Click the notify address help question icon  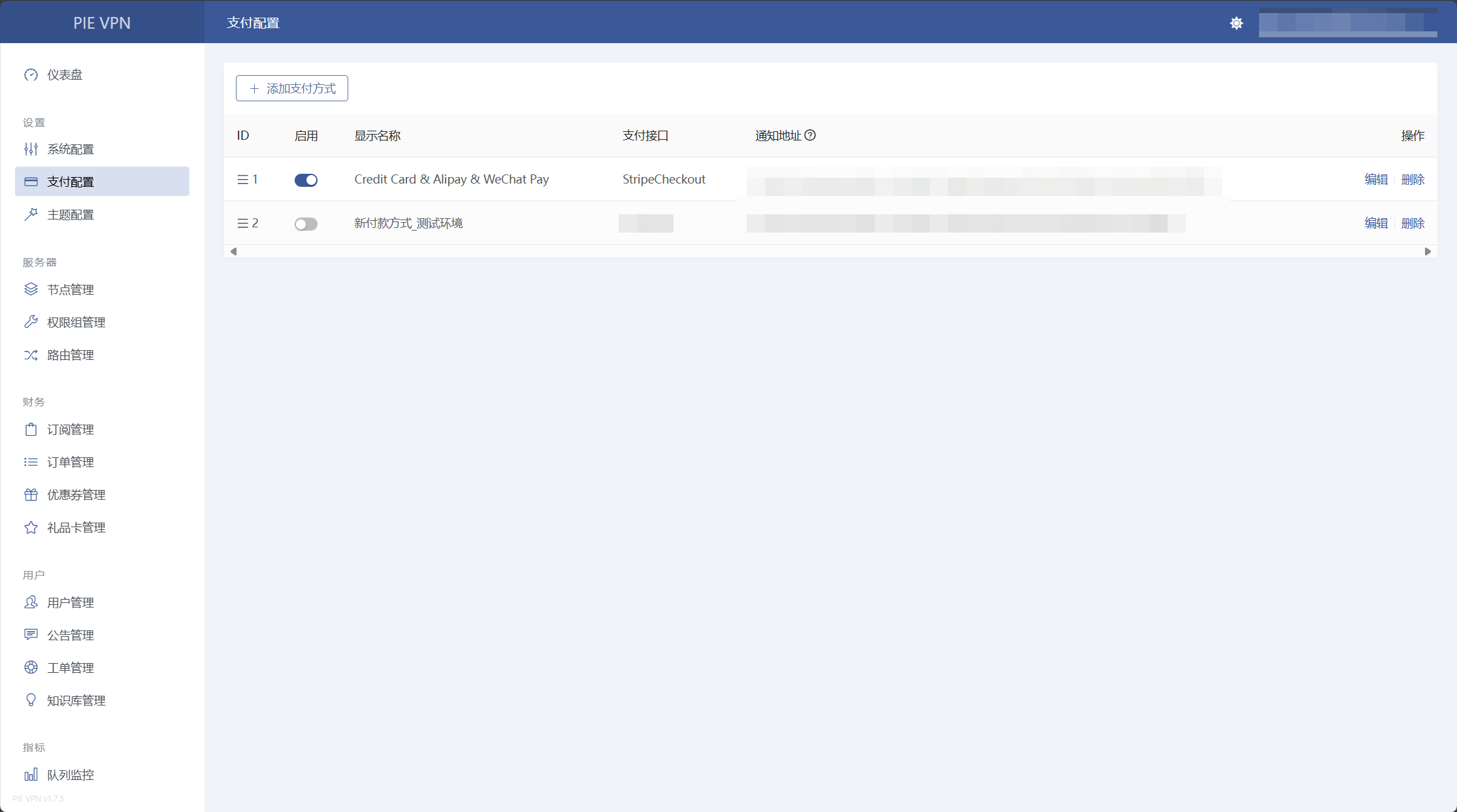point(810,135)
